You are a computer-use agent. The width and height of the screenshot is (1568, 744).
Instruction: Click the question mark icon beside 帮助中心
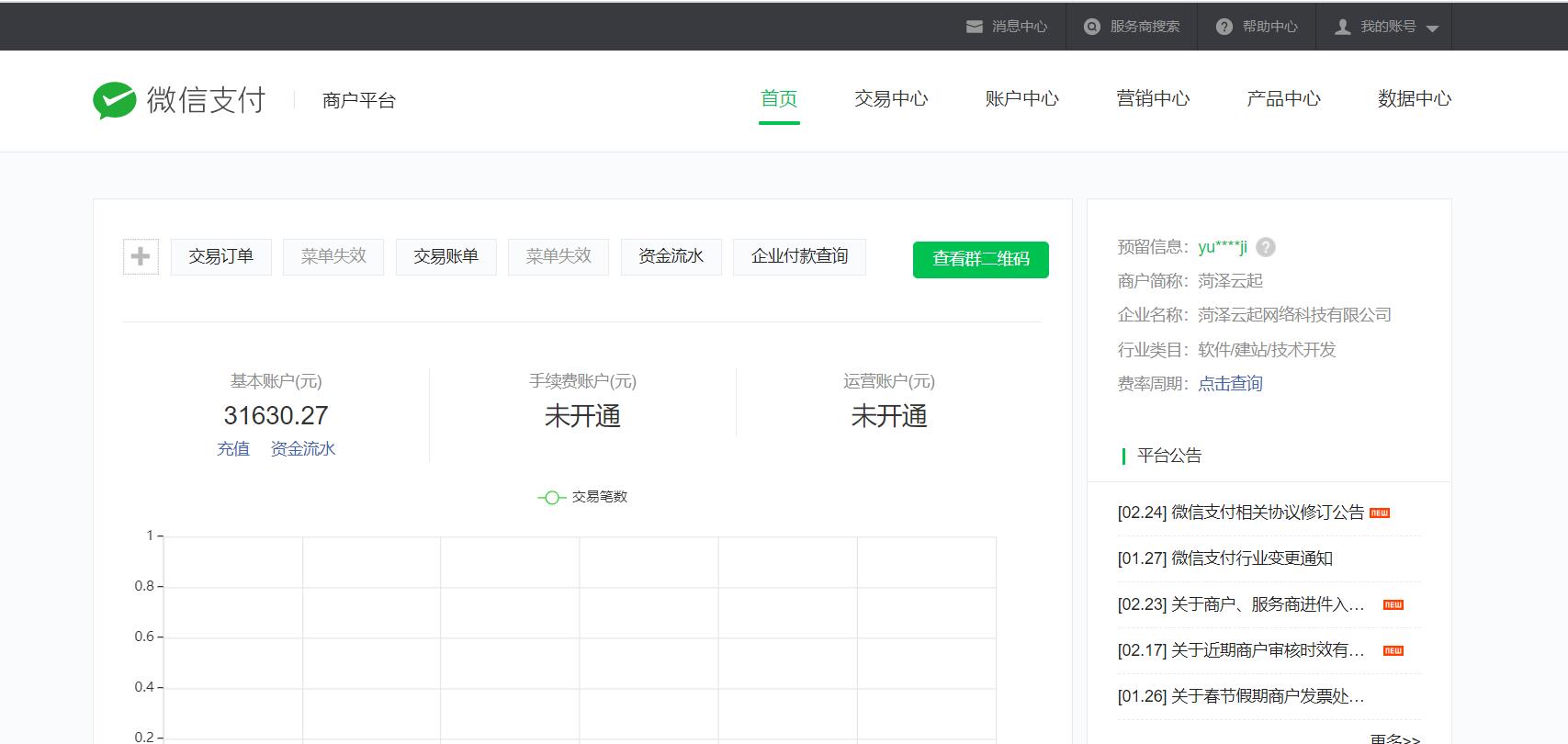pos(1224,27)
